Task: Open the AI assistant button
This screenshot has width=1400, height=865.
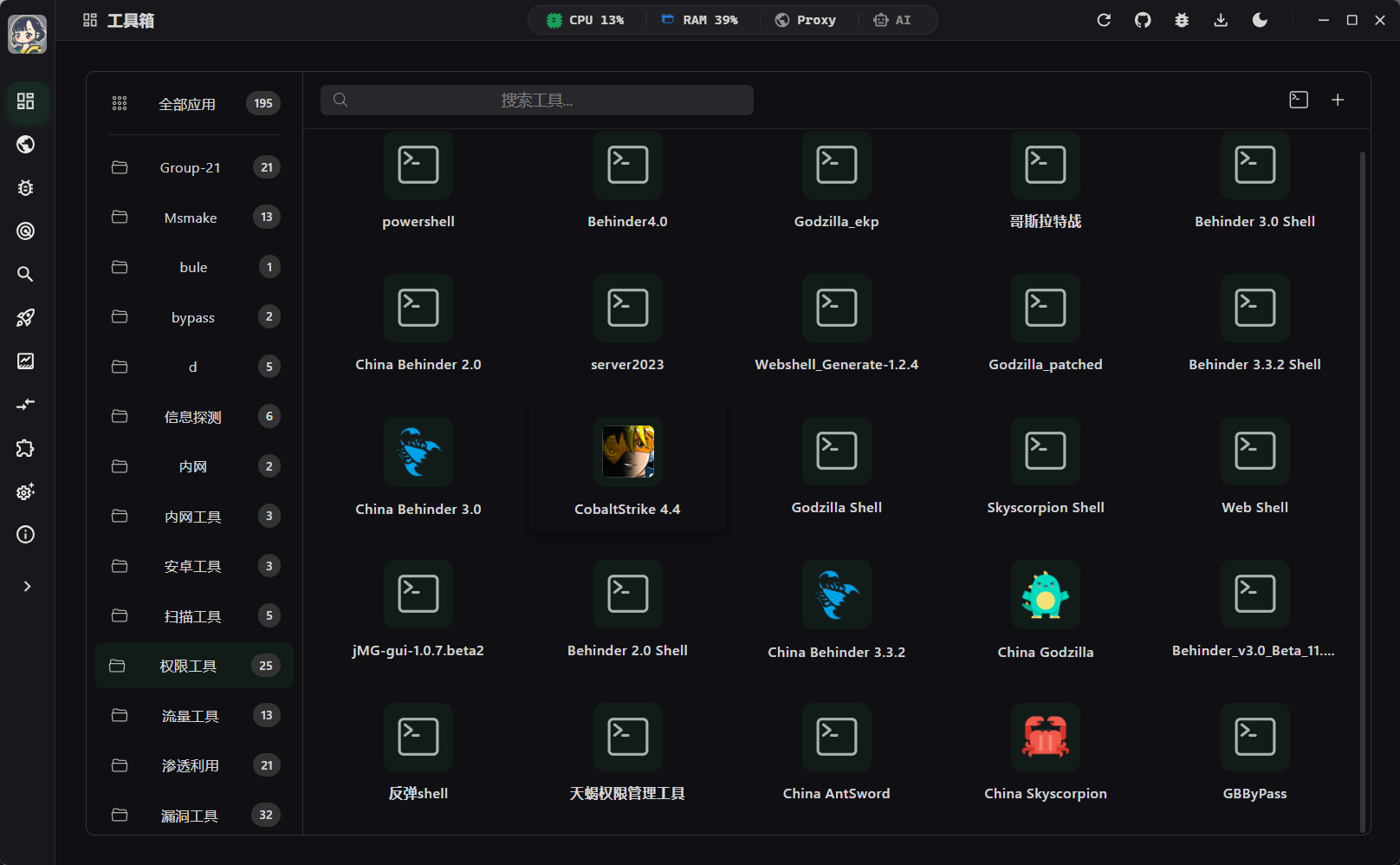Action: coord(892,20)
